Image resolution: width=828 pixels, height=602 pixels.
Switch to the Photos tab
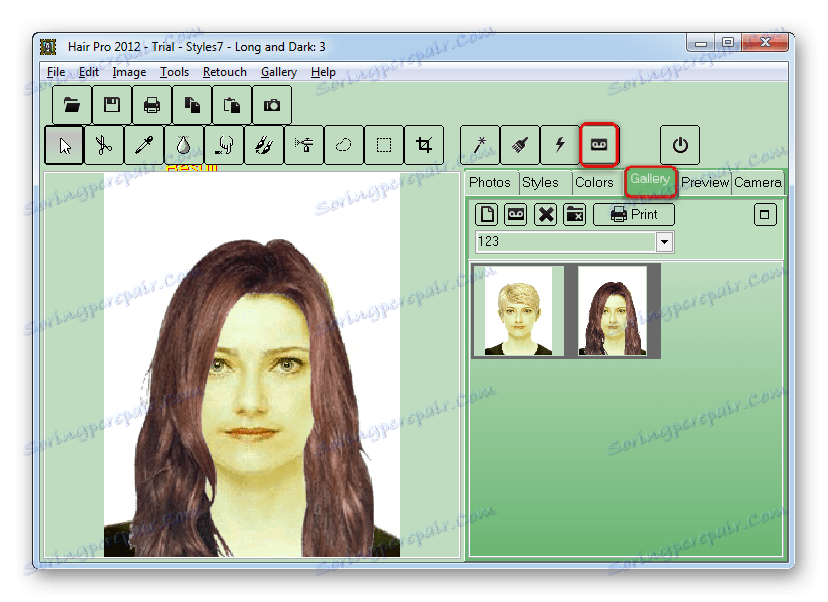coord(490,183)
